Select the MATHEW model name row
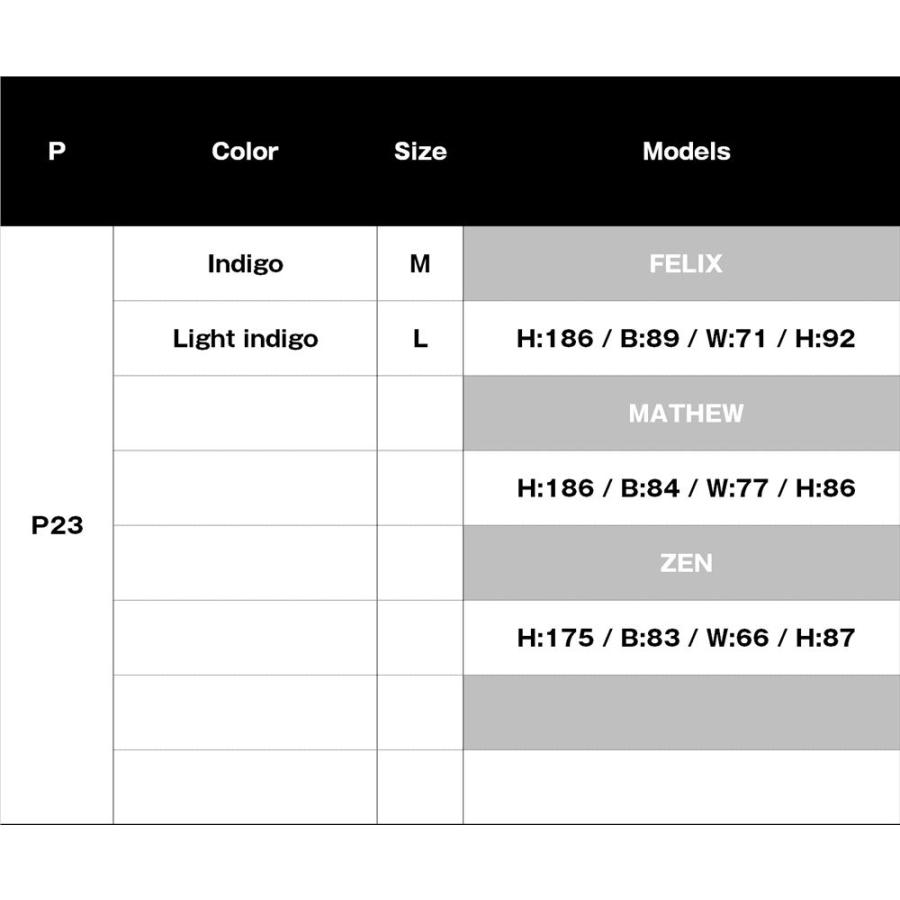The height and width of the screenshot is (900, 900). coord(686,413)
